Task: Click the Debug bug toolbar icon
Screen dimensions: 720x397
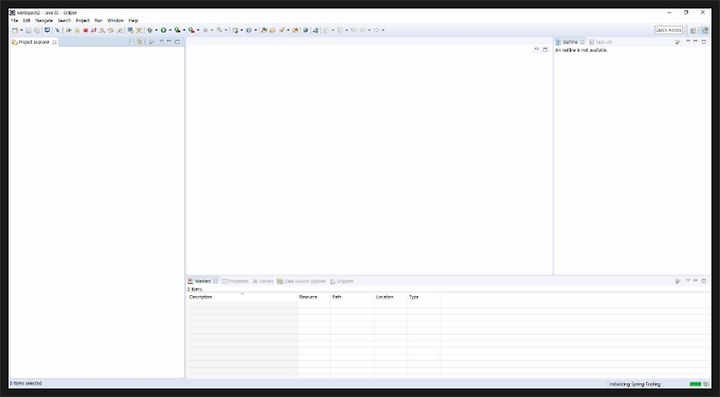Action: coord(150,30)
